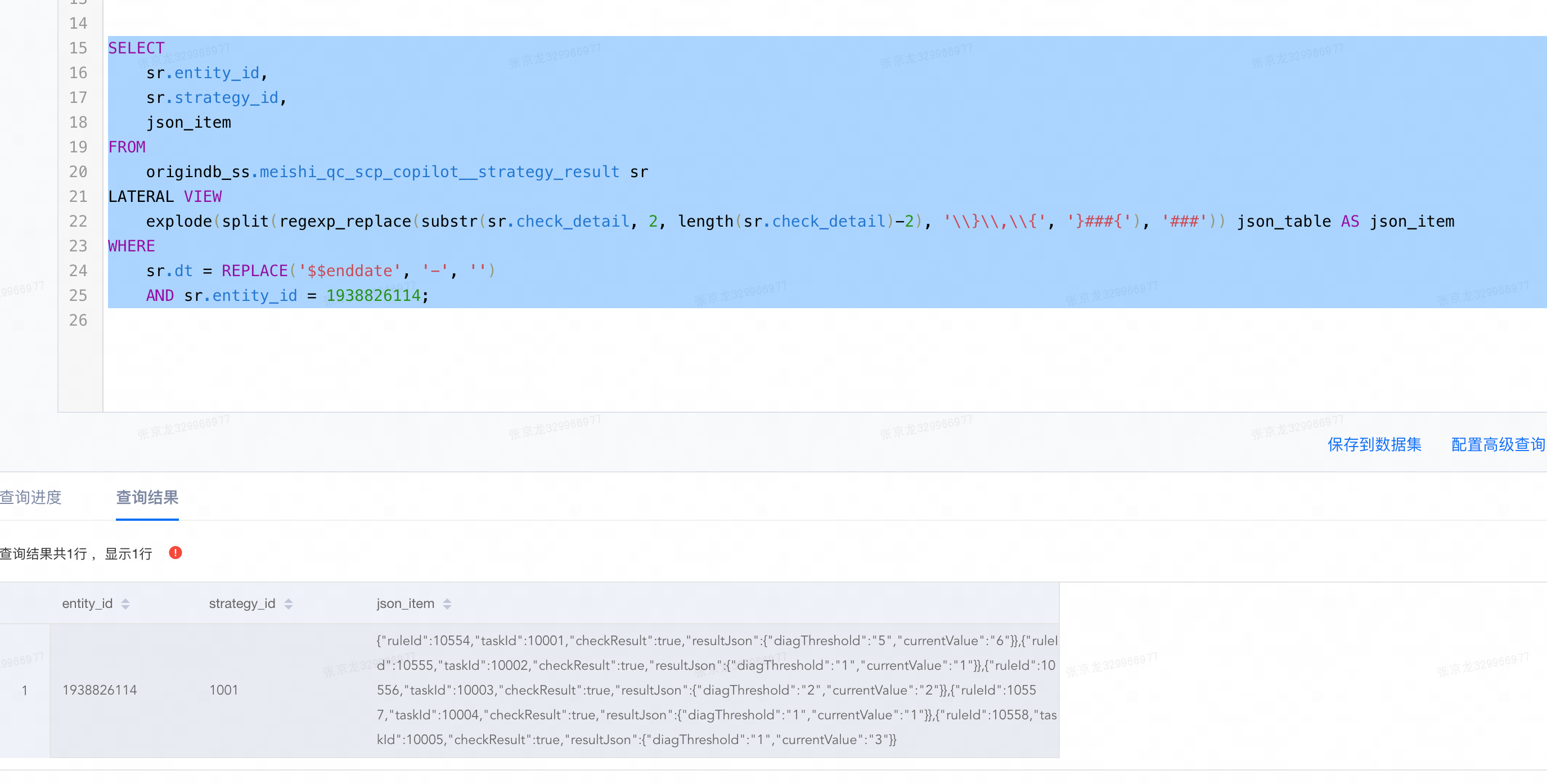Sort by json_item column arrows
Image resolution: width=1547 pixels, height=784 pixels.
447,604
